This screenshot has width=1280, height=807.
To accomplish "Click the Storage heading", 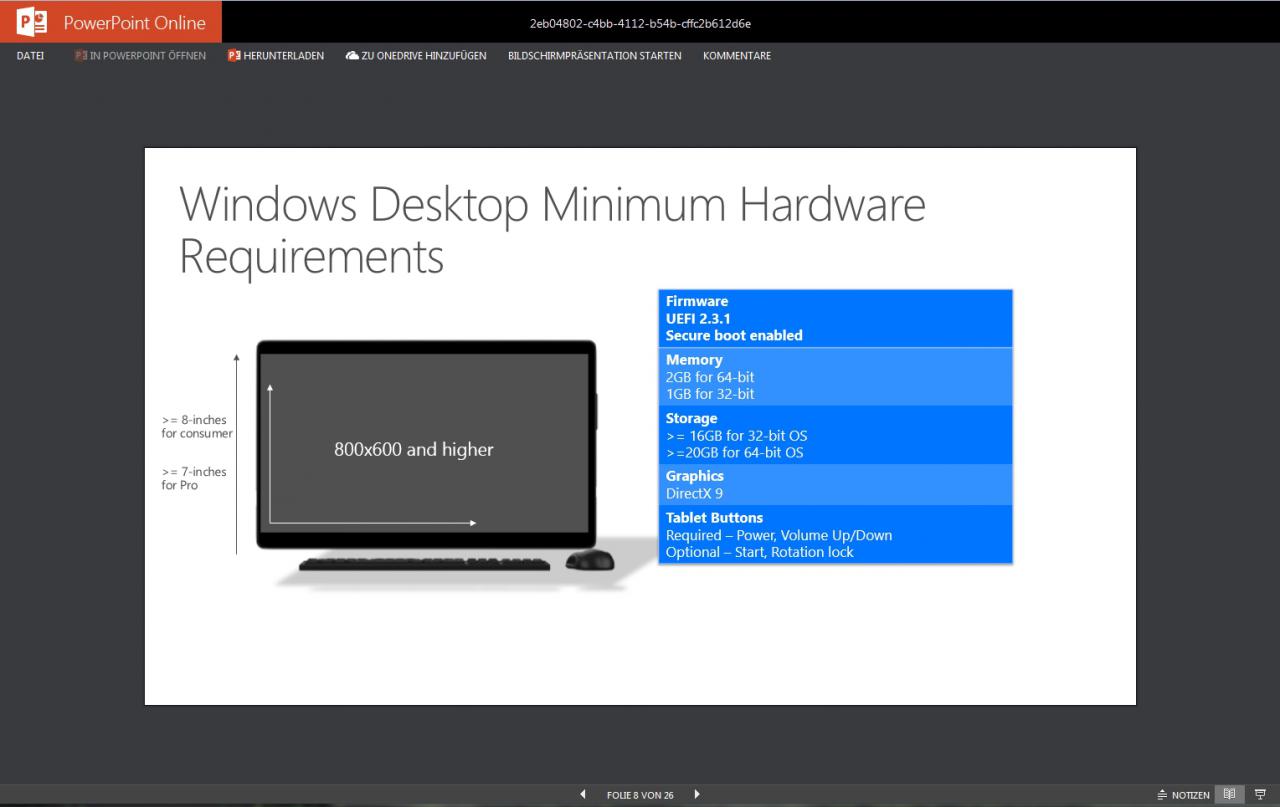I will (691, 418).
